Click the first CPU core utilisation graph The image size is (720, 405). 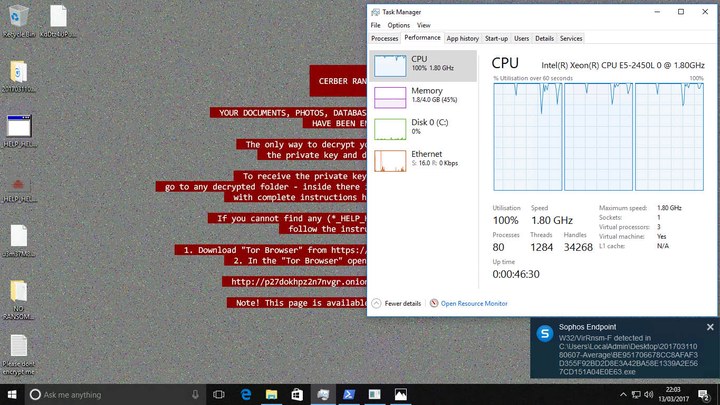coord(528,137)
